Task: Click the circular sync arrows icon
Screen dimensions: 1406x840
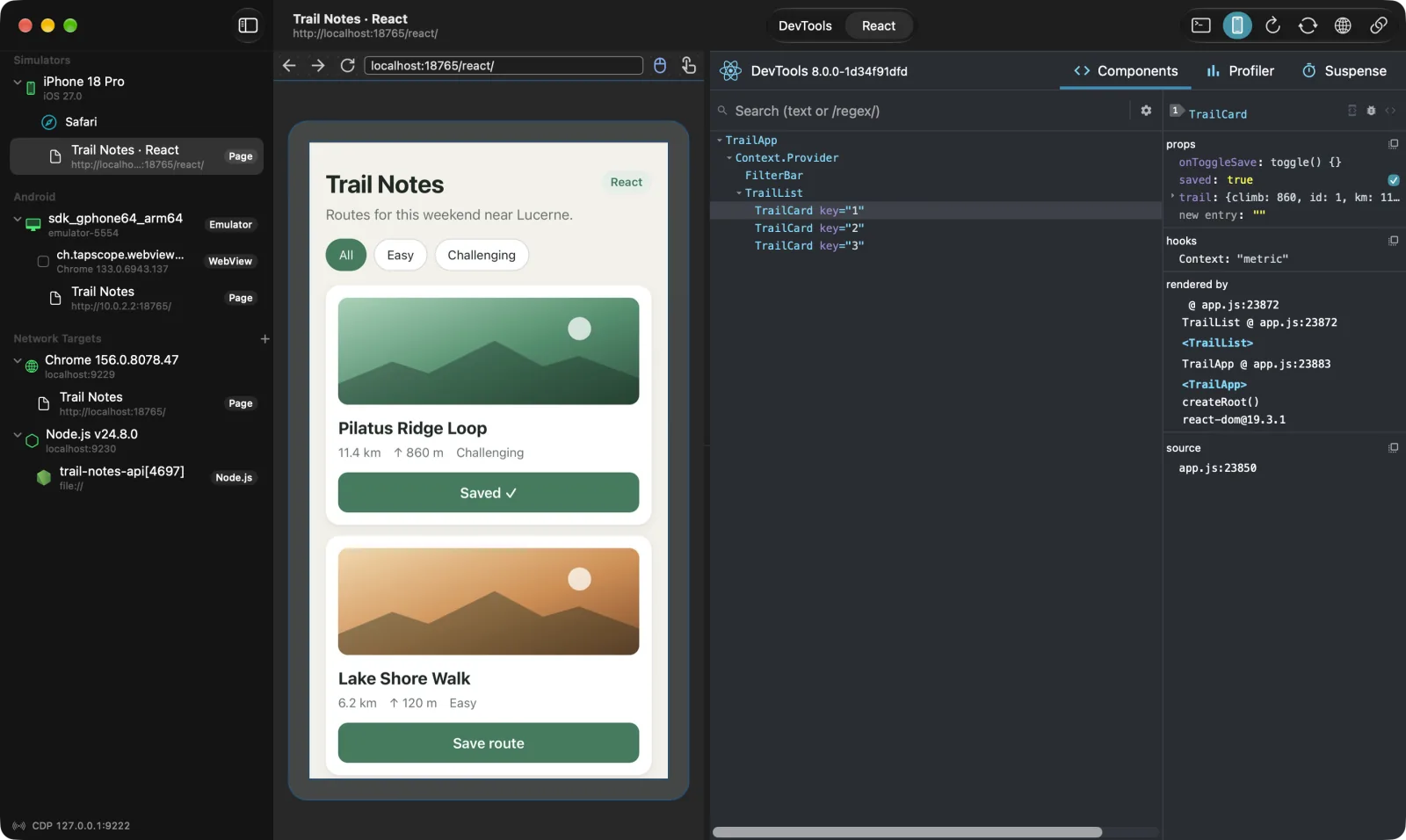Action: click(x=1308, y=25)
